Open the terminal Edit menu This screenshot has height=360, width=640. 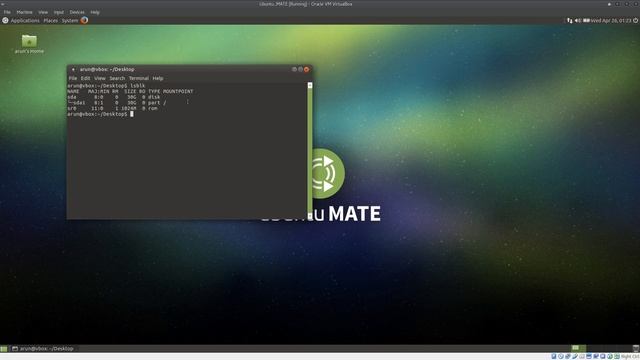point(85,78)
